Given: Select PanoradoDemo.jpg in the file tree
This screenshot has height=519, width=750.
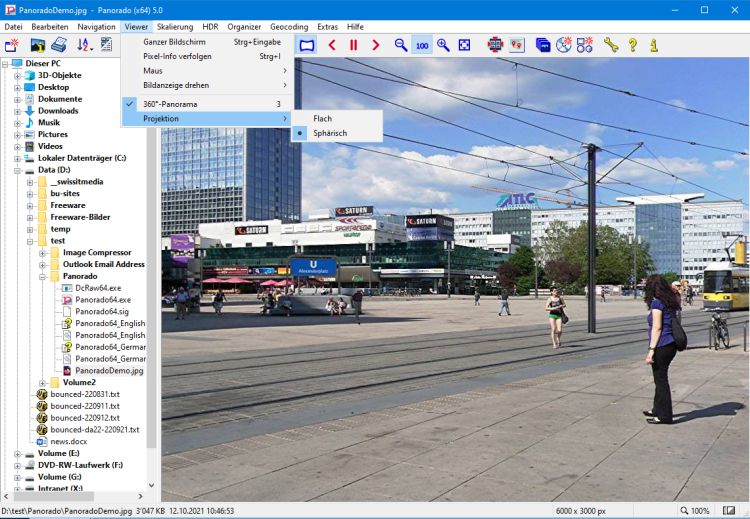Looking at the screenshot, I should pos(109,370).
